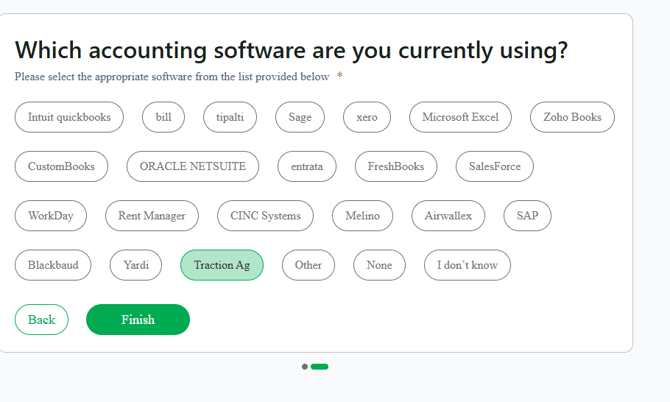Select the Rent Manager chip
This screenshot has width=670, height=402.
(x=152, y=215)
